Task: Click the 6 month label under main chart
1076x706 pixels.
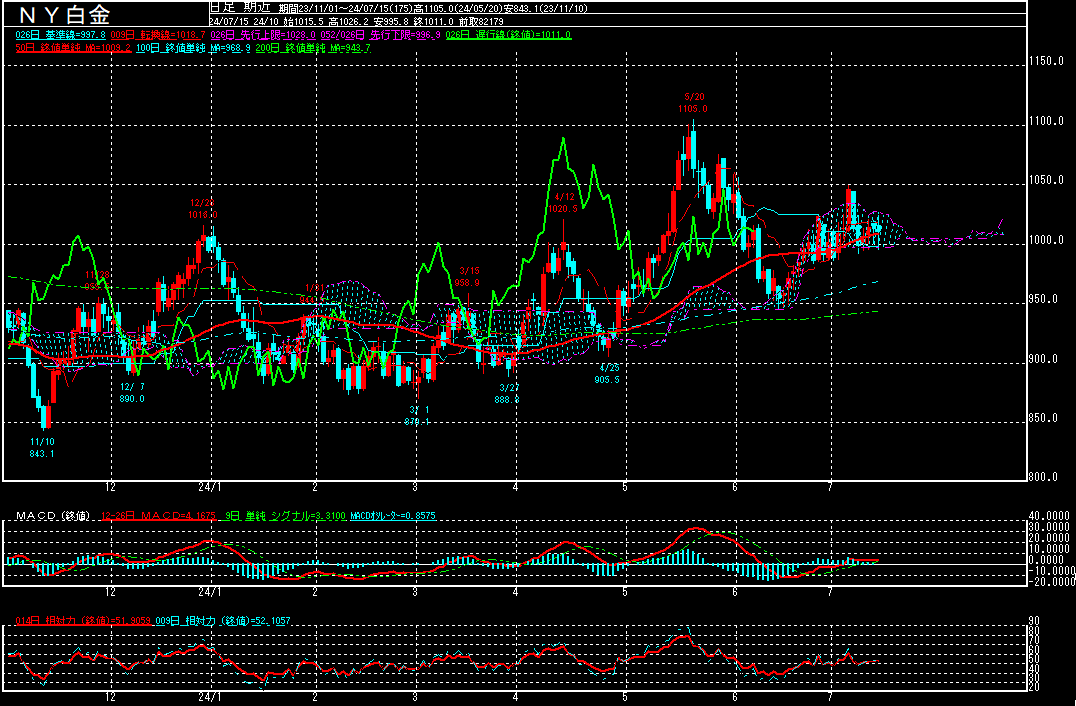Action: [x=735, y=487]
